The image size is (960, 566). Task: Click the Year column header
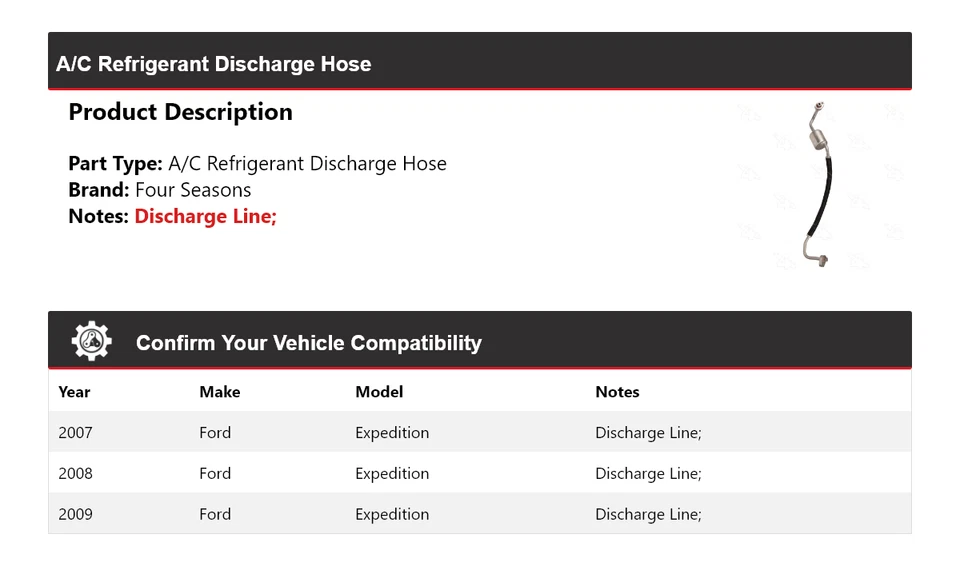(x=74, y=392)
